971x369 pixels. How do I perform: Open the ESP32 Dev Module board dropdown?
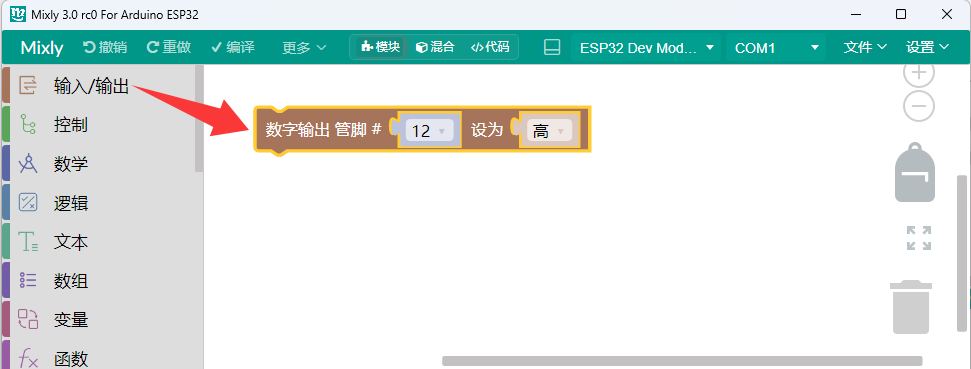(x=647, y=48)
